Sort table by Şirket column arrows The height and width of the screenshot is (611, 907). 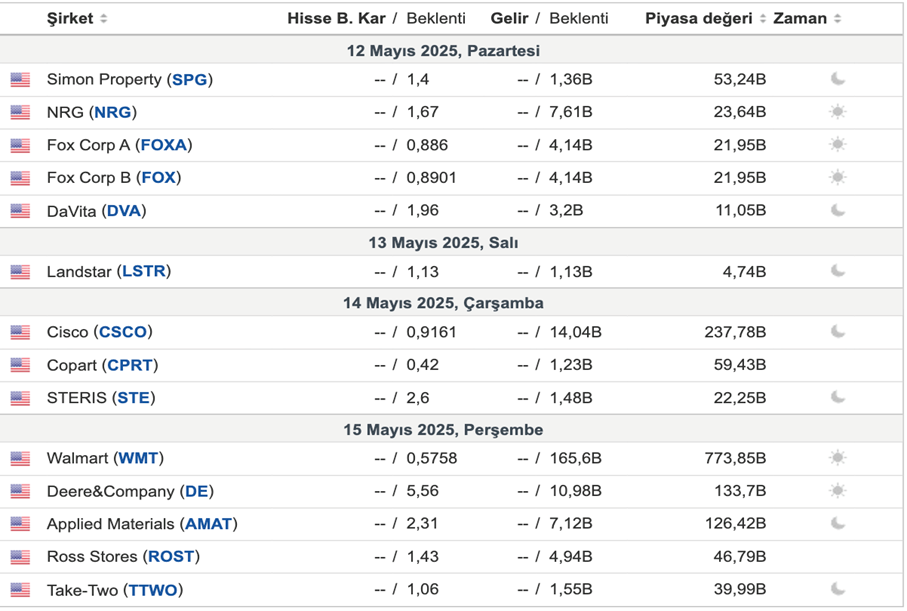[104, 19]
